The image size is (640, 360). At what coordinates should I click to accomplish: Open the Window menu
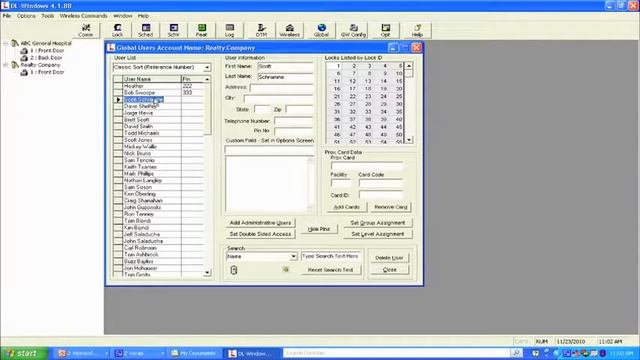click(122, 16)
